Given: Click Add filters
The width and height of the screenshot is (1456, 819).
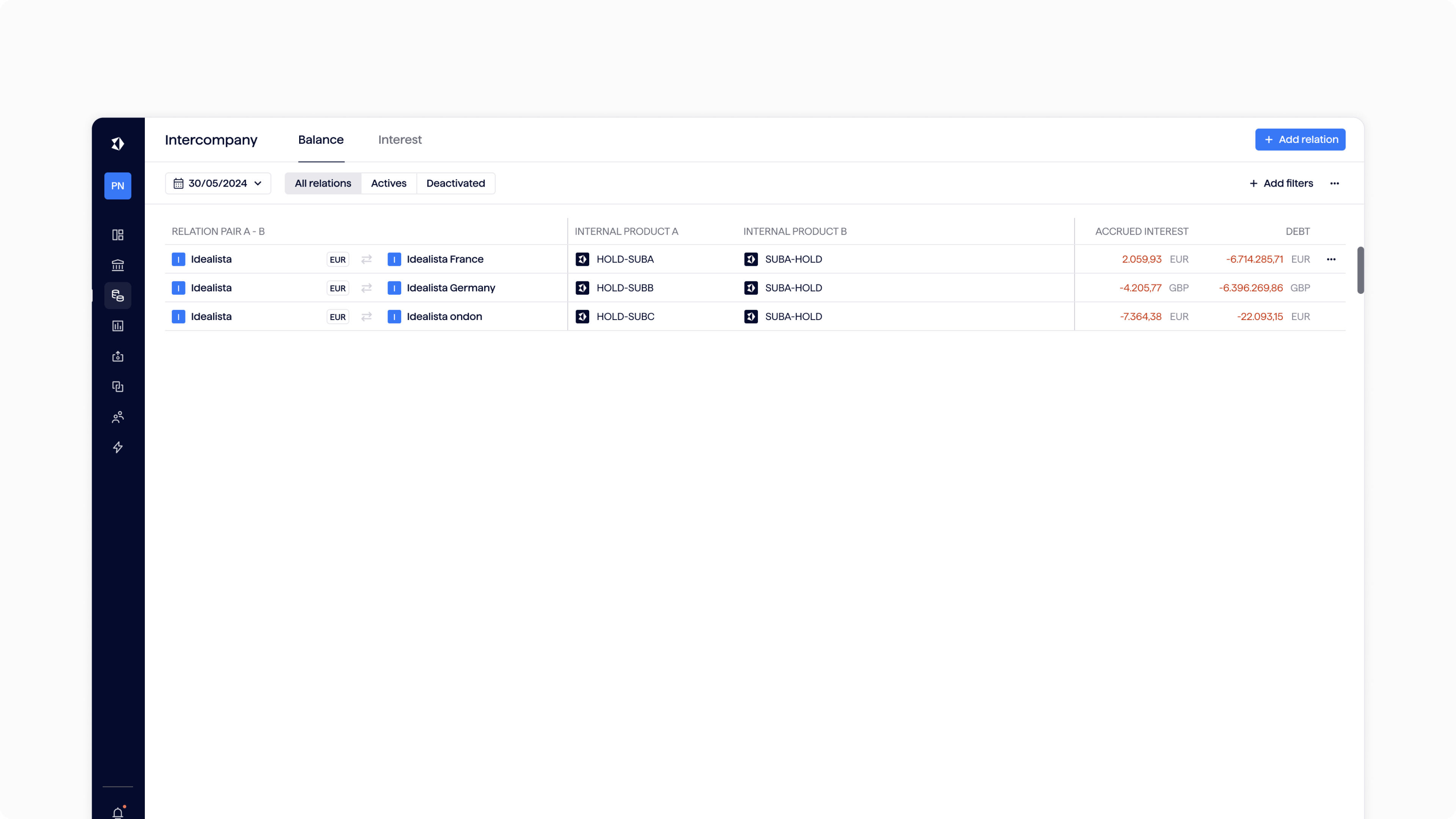Looking at the screenshot, I should (1281, 183).
